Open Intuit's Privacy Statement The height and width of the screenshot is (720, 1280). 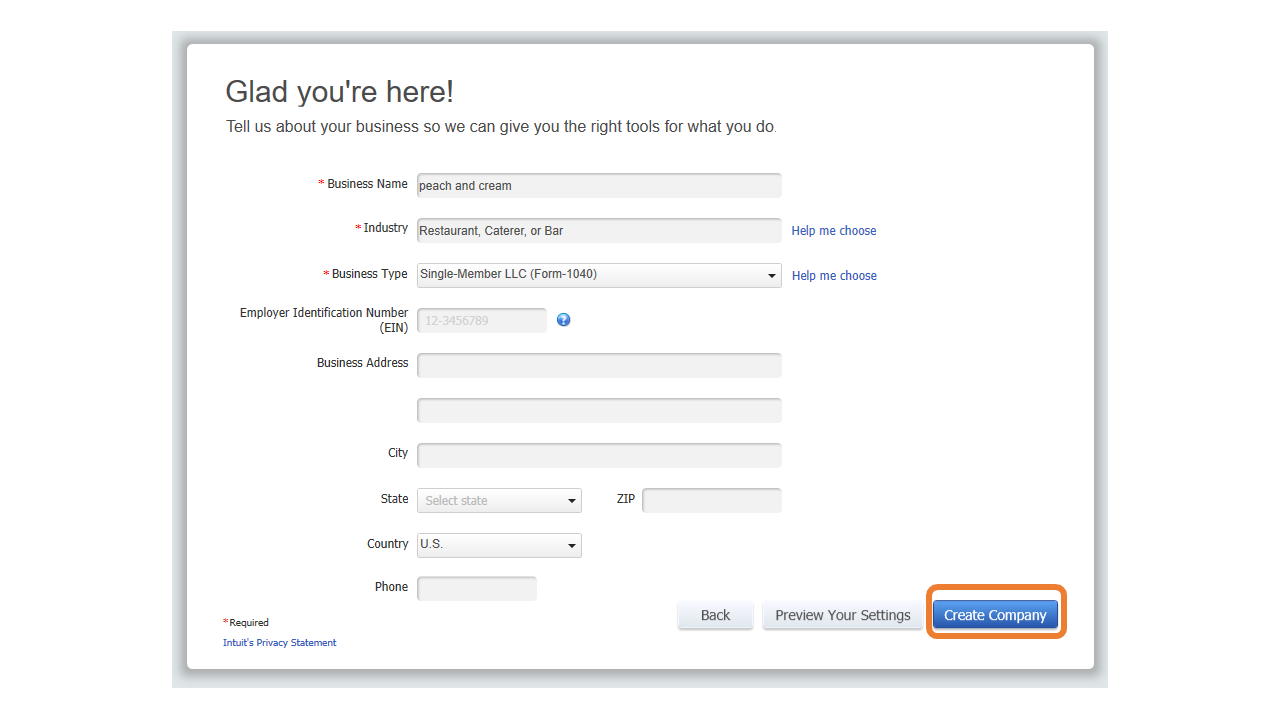[279, 642]
